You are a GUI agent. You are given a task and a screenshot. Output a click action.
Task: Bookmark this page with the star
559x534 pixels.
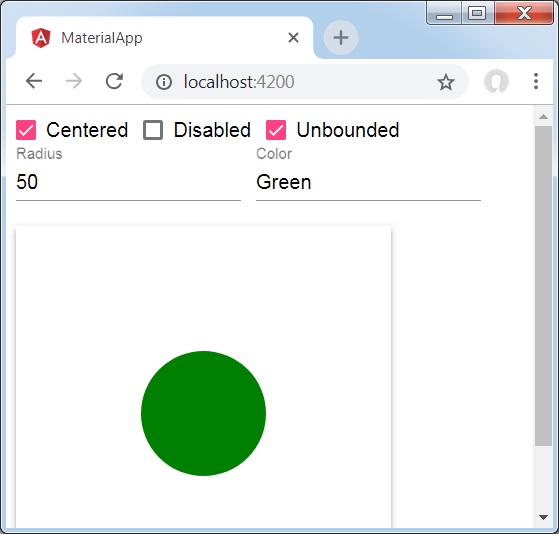pyautogui.click(x=446, y=82)
